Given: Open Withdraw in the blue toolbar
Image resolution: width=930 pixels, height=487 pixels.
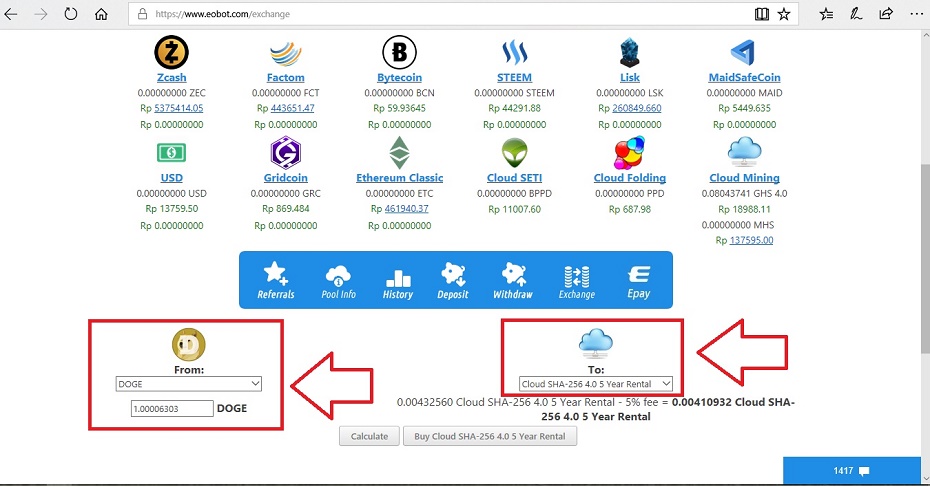Looking at the screenshot, I should 513,281.
